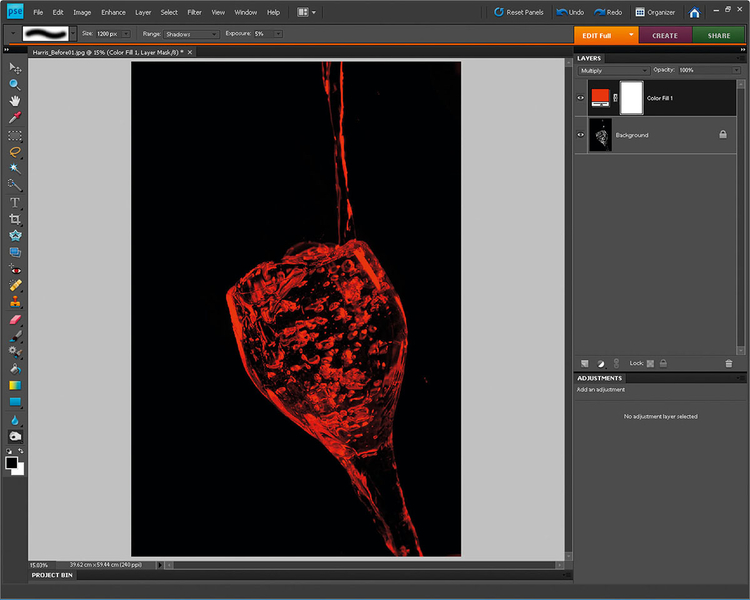This screenshot has height=600, width=750.
Task: Select the Eraser tool
Action: pos(15,320)
